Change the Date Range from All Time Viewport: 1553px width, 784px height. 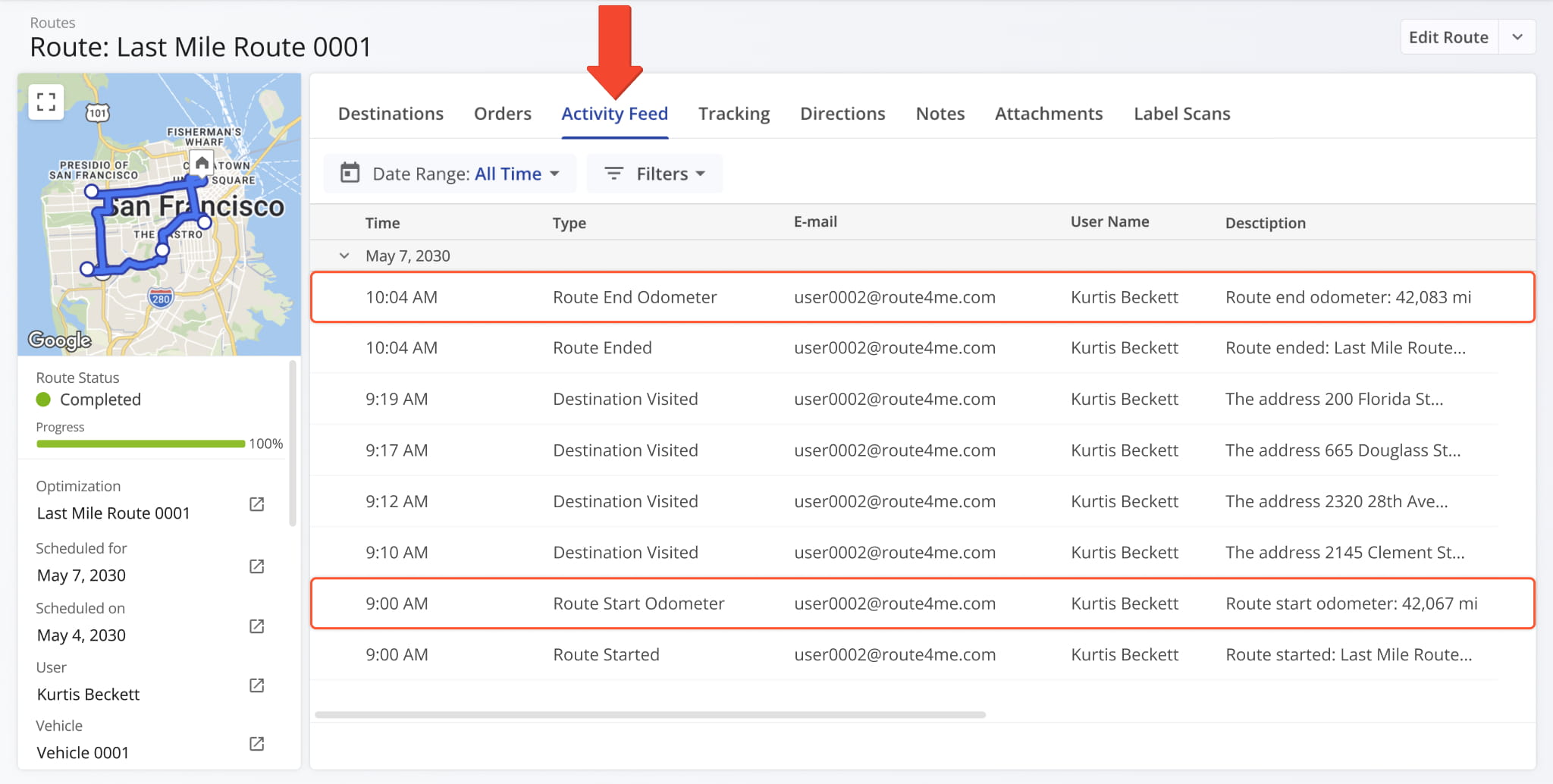[509, 173]
